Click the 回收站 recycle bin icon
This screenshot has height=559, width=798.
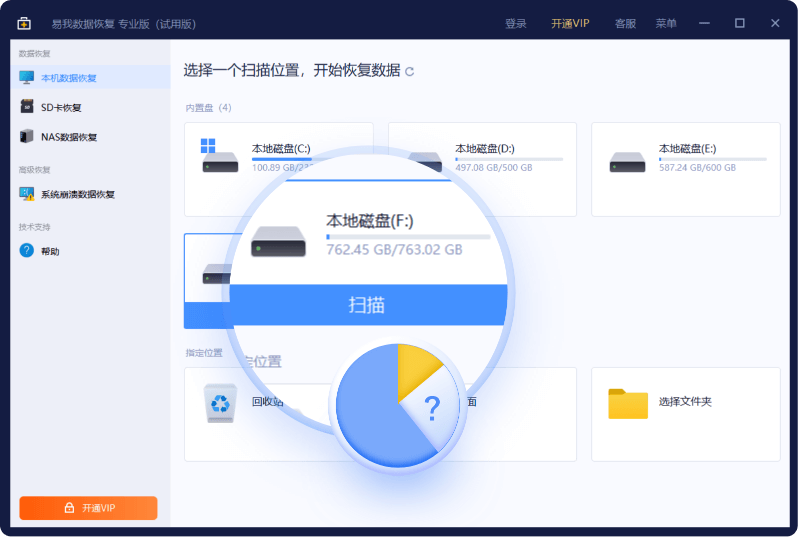[x=220, y=402]
